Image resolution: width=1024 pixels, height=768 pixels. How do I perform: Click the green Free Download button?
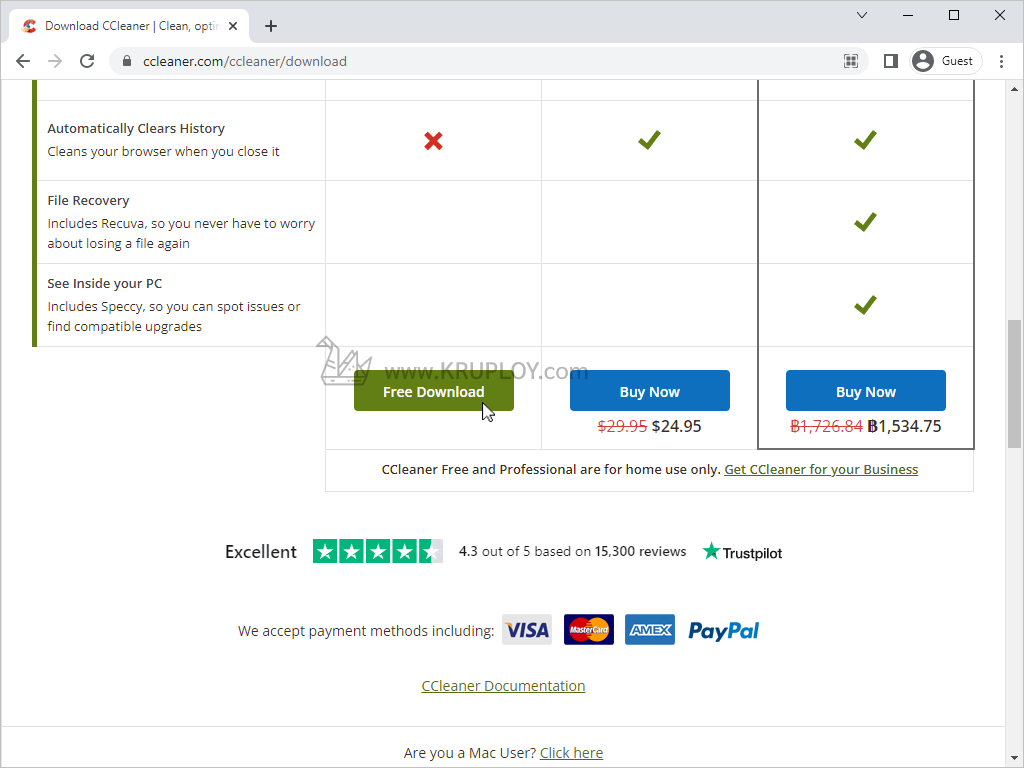click(434, 391)
